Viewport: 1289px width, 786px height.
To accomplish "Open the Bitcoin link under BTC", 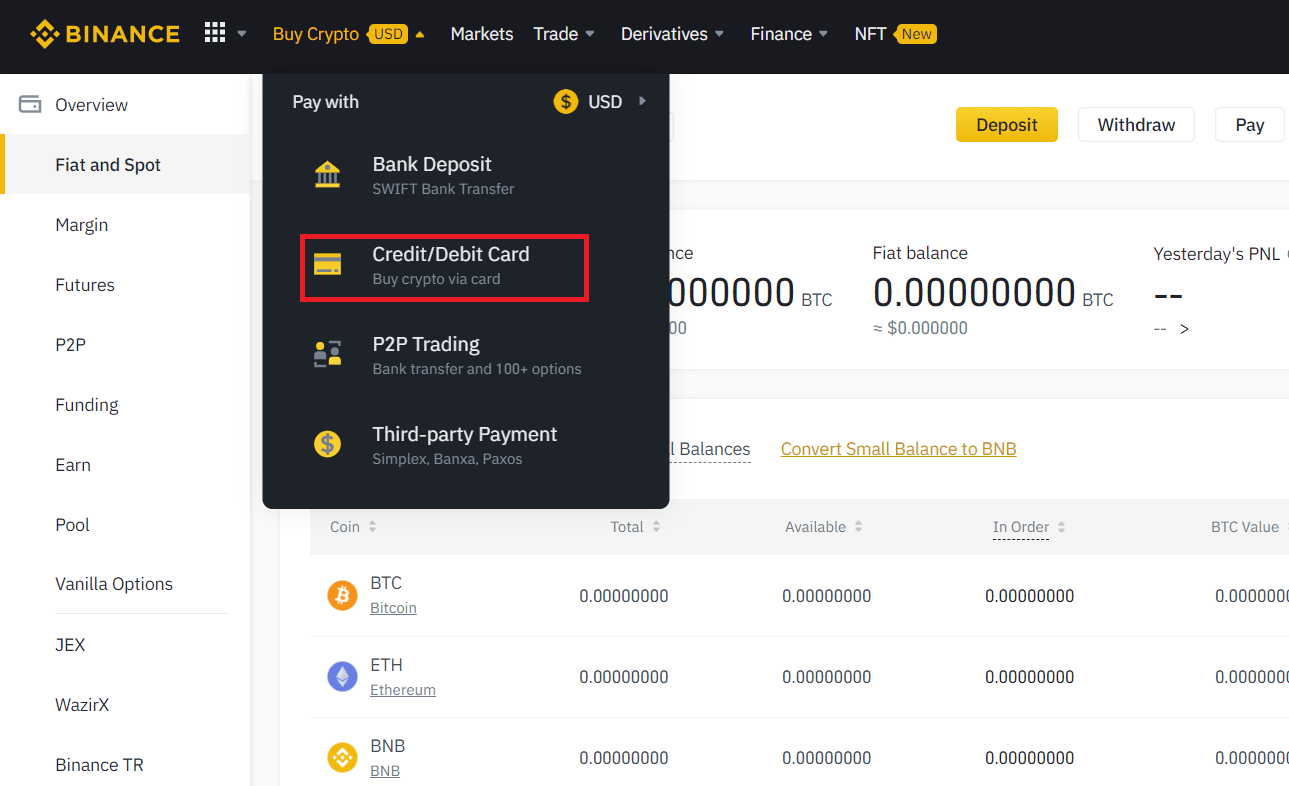I will (393, 608).
